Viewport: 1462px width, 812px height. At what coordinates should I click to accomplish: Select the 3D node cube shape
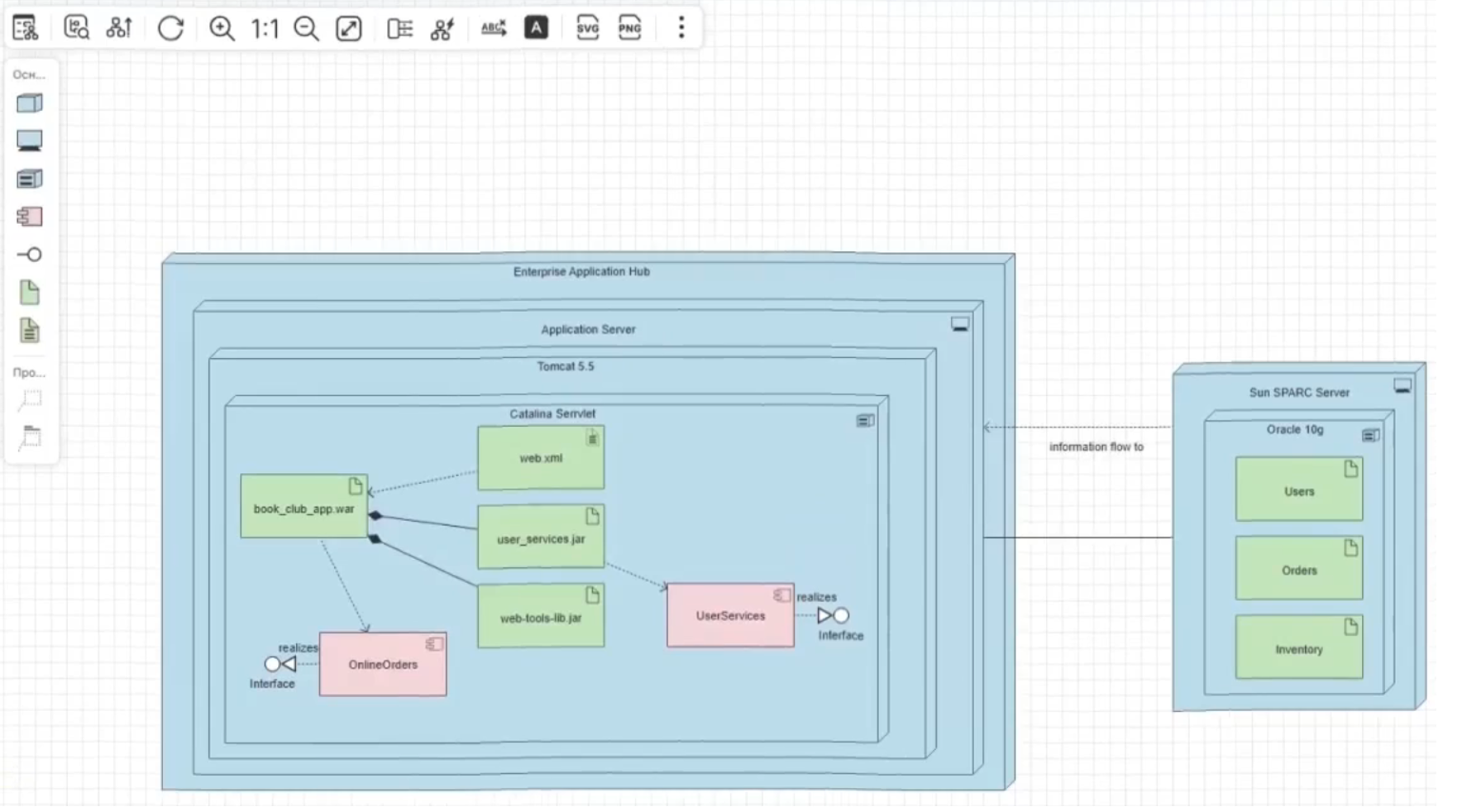pyautogui.click(x=30, y=103)
